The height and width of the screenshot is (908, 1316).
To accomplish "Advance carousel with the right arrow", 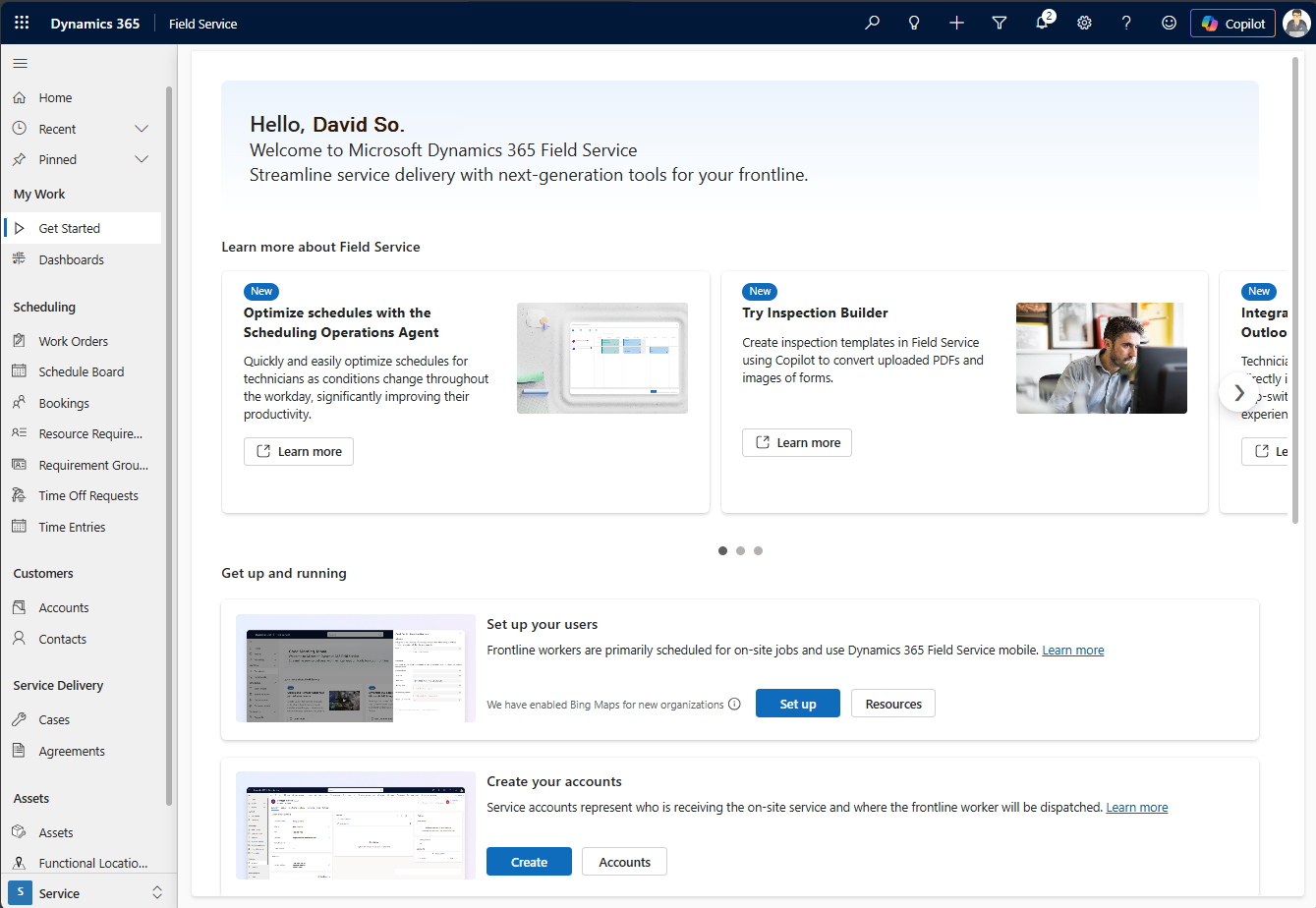I will 1238,392.
